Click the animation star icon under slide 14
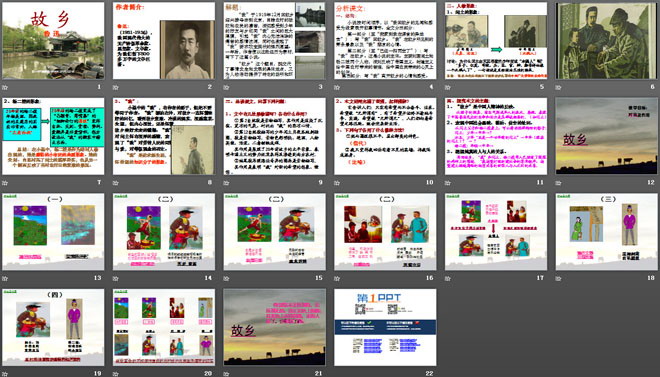Viewport: 660px width, 377px height. 116,278
